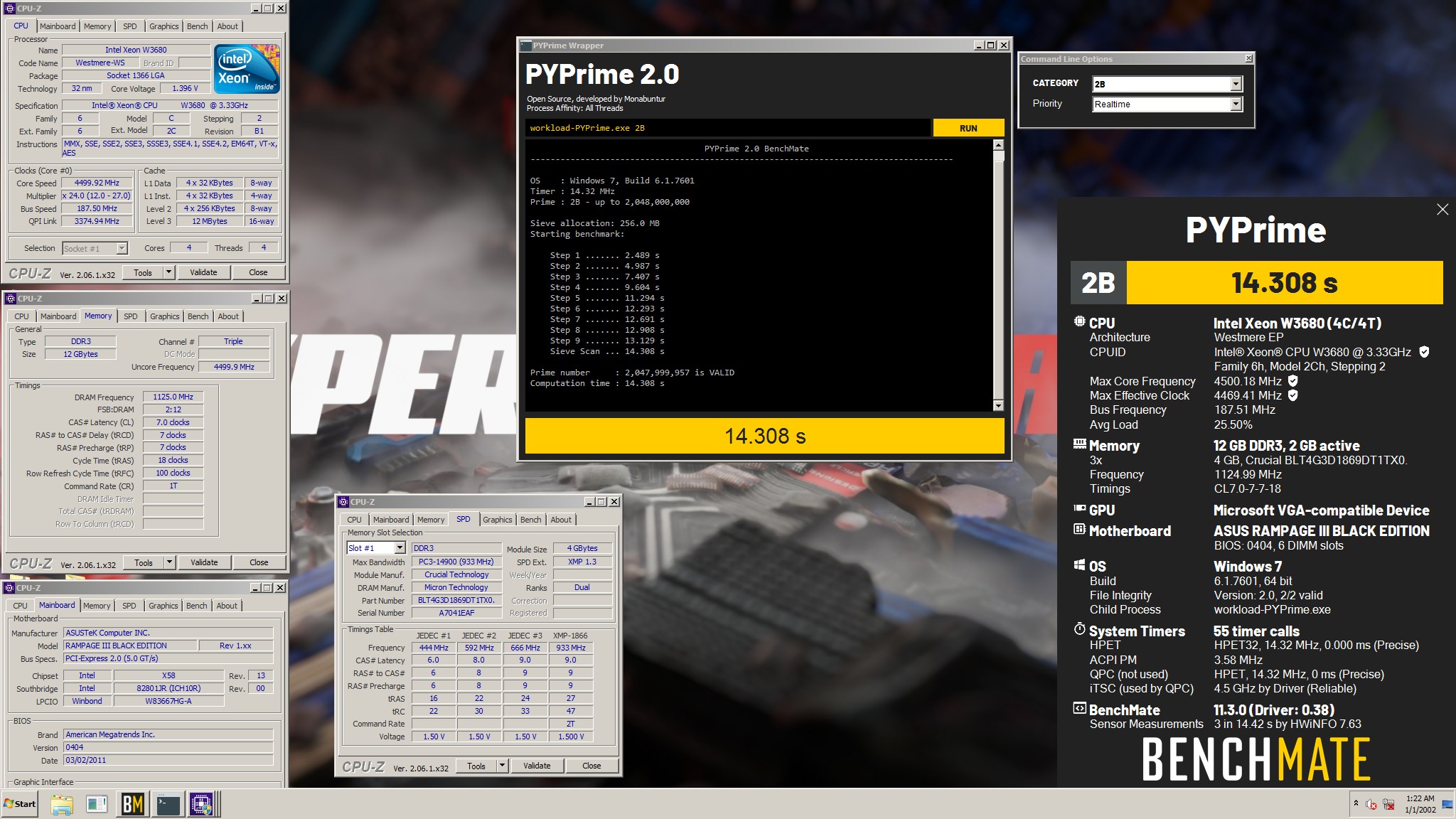This screenshot has width=1456, height=819.
Task: Open Graphics tab in CPU-Z SPD window
Action: tap(498, 520)
